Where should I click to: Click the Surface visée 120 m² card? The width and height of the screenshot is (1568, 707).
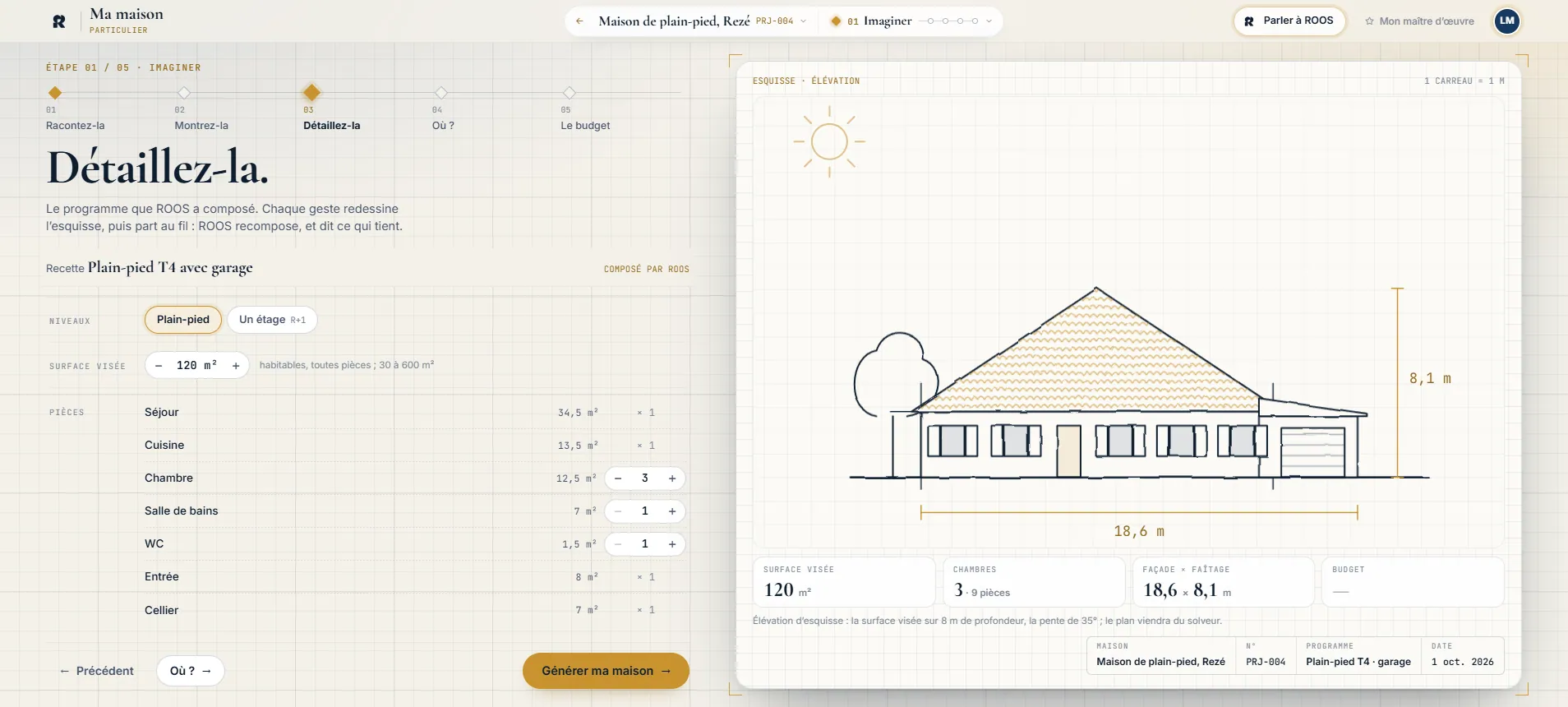[x=844, y=582]
